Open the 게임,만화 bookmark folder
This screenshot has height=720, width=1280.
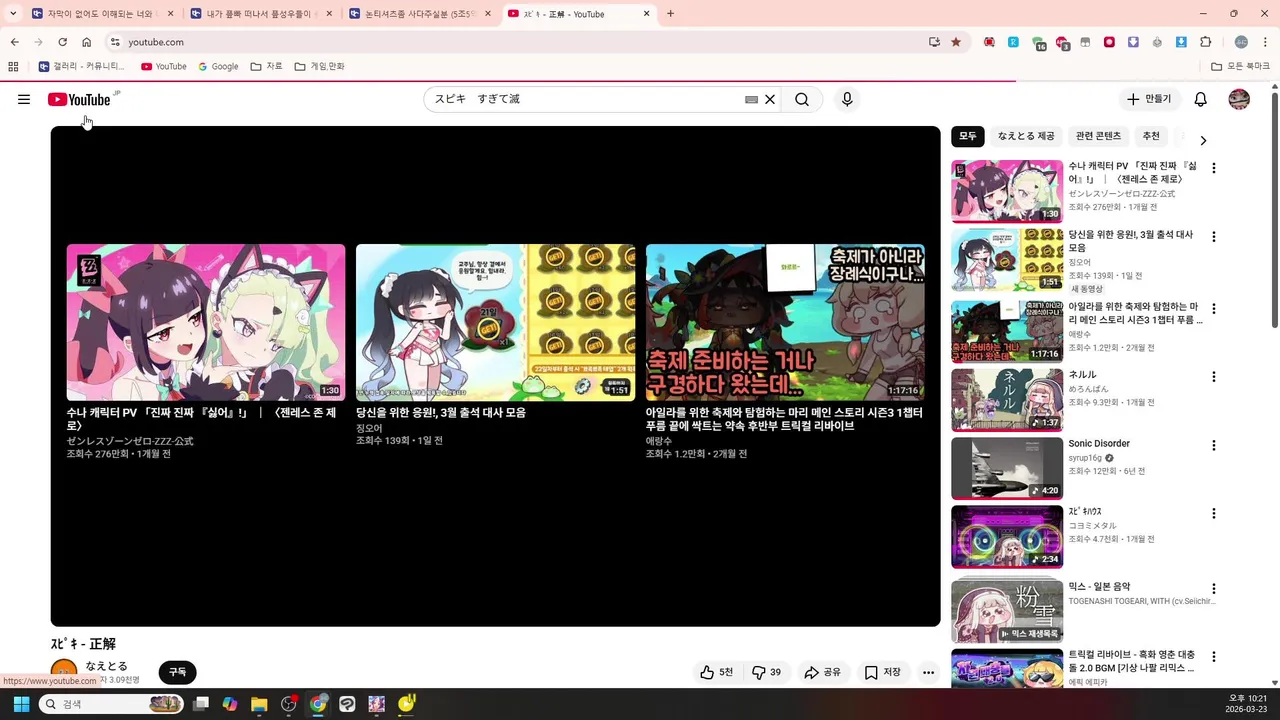coord(320,67)
